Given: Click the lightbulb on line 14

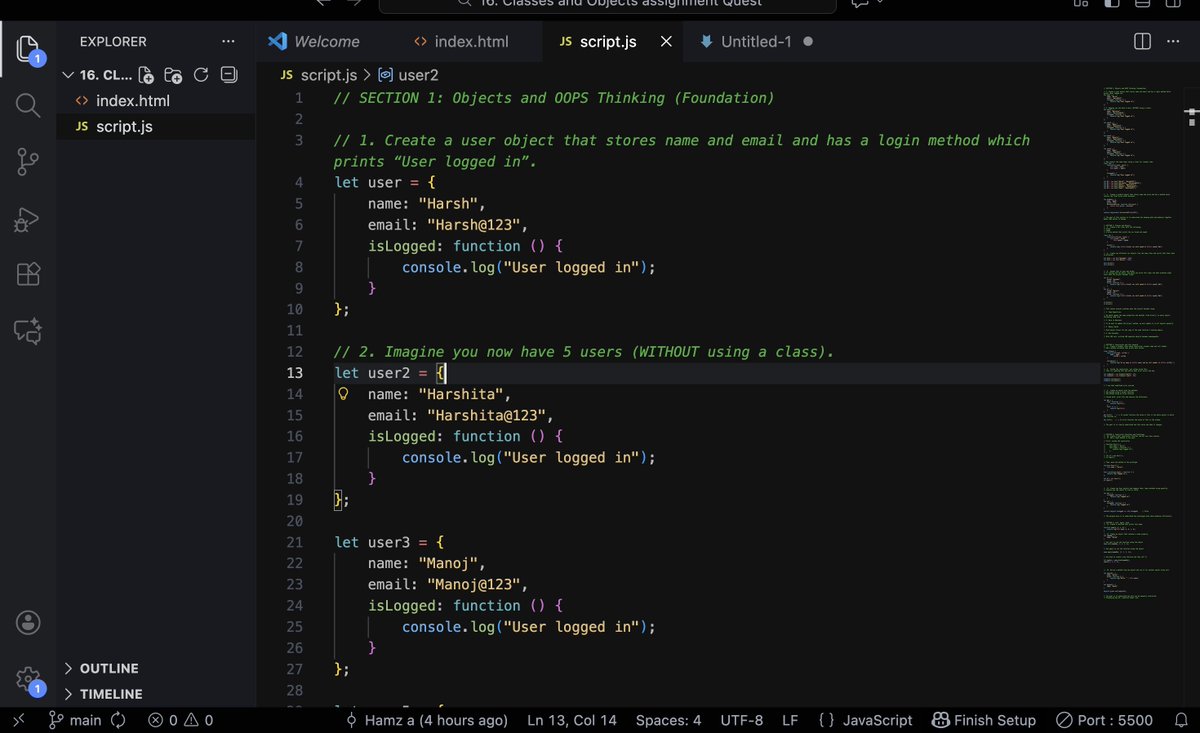Looking at the screenshot, I should (x=343, y=394).
